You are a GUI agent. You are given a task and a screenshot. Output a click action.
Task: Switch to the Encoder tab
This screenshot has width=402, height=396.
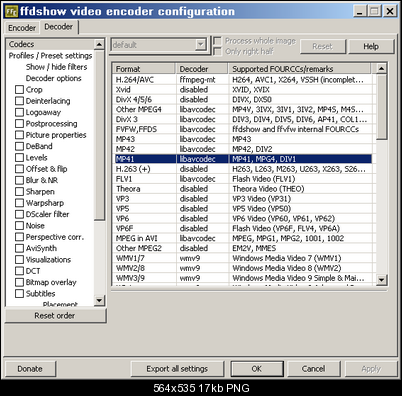[x=22, y=28]
